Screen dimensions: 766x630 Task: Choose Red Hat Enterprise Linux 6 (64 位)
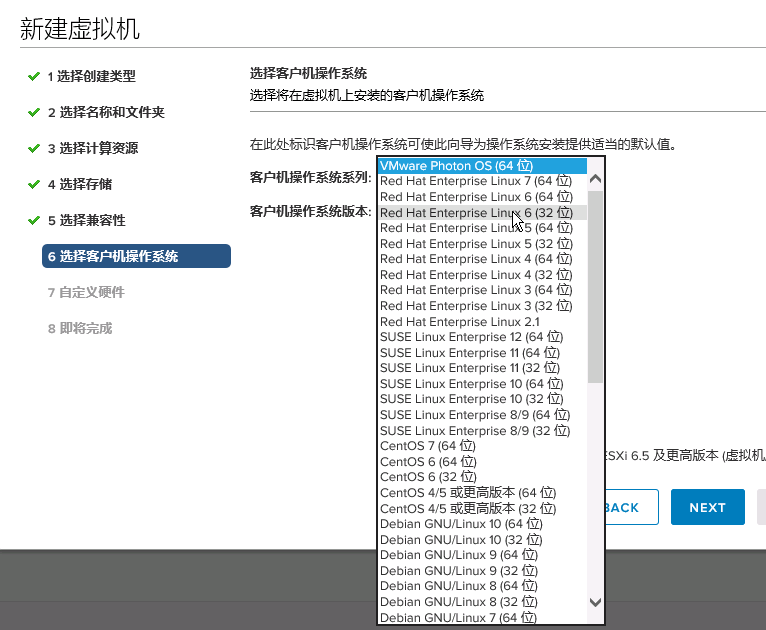click(483, 197)
